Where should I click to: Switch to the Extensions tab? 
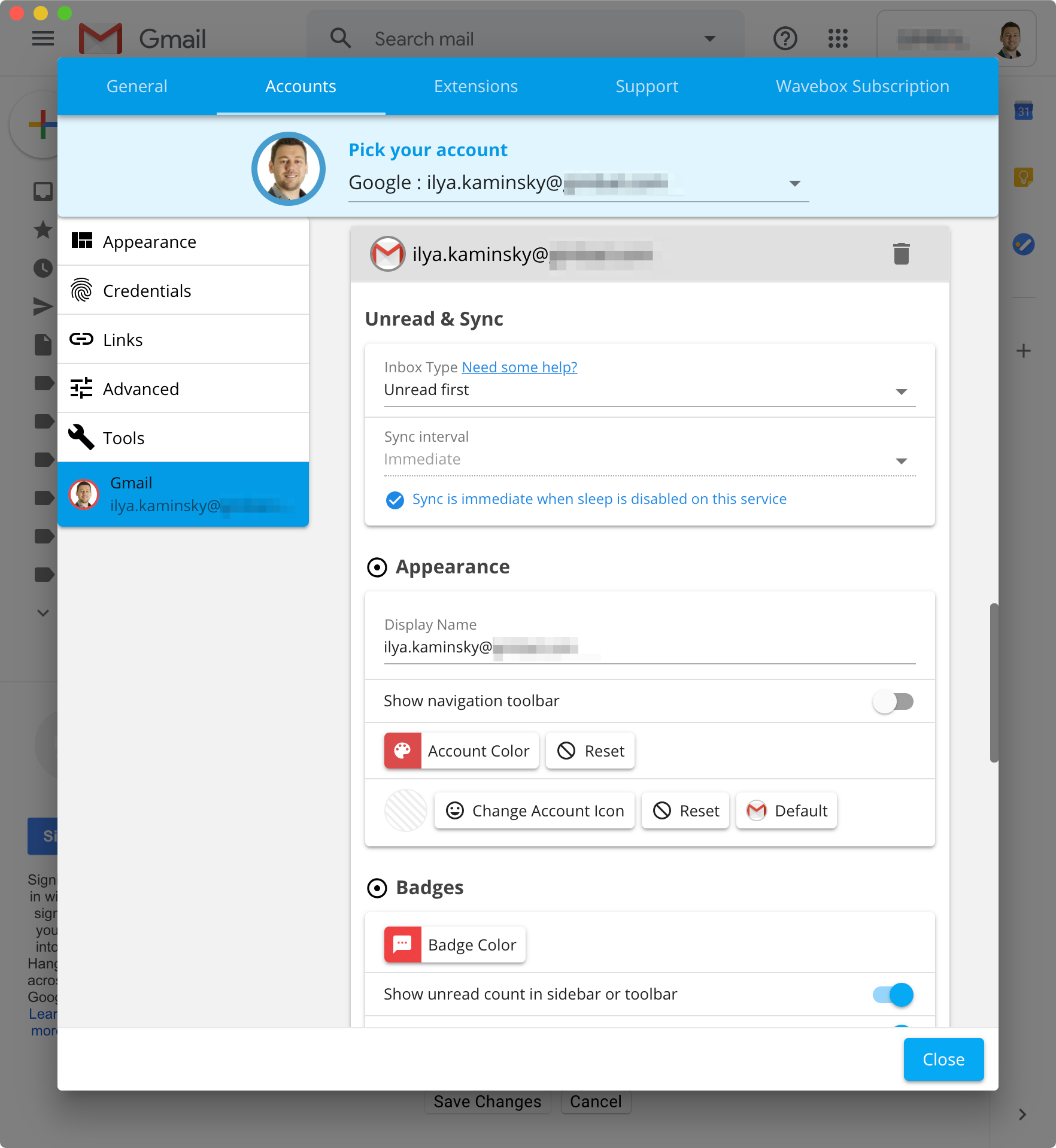point(475,86)
